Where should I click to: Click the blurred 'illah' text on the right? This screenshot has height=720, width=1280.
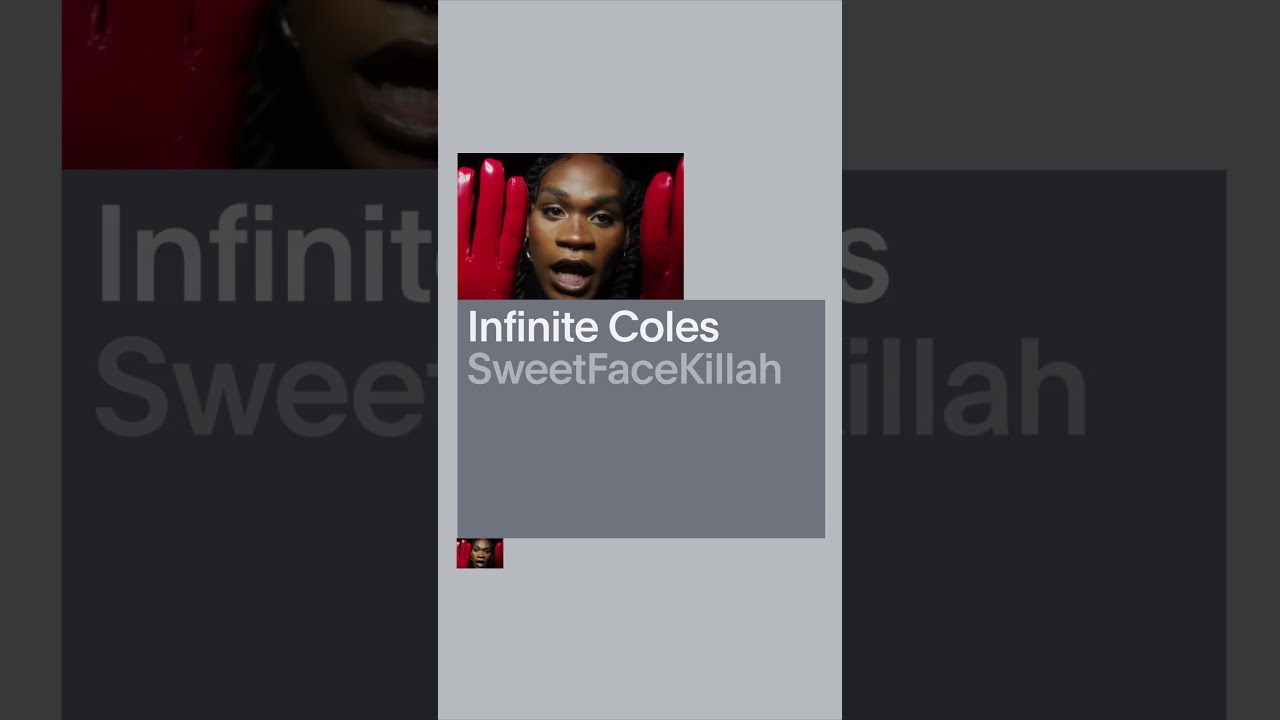(965, 388)
